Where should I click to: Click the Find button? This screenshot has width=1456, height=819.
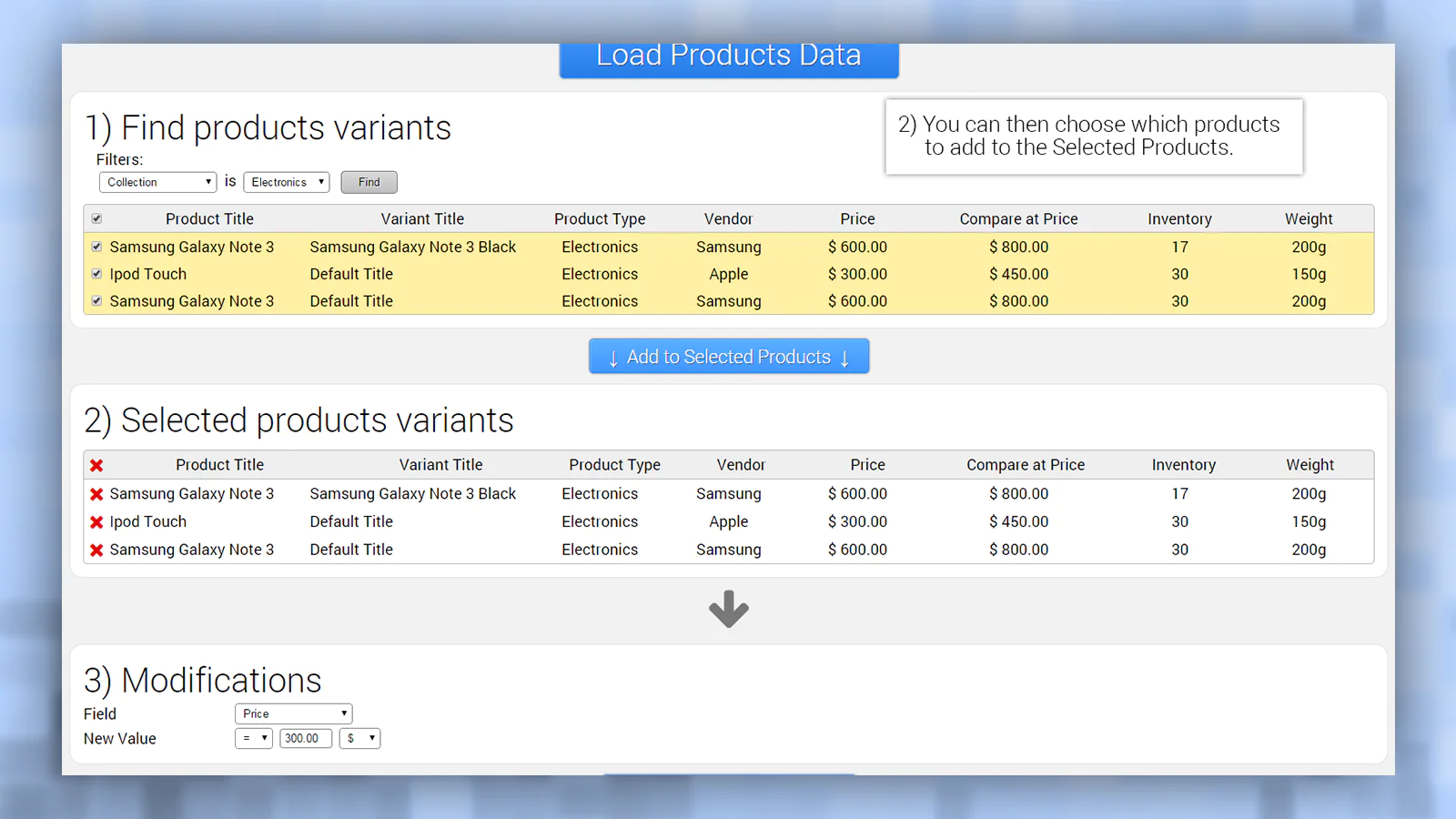click(x=369, y=182)
